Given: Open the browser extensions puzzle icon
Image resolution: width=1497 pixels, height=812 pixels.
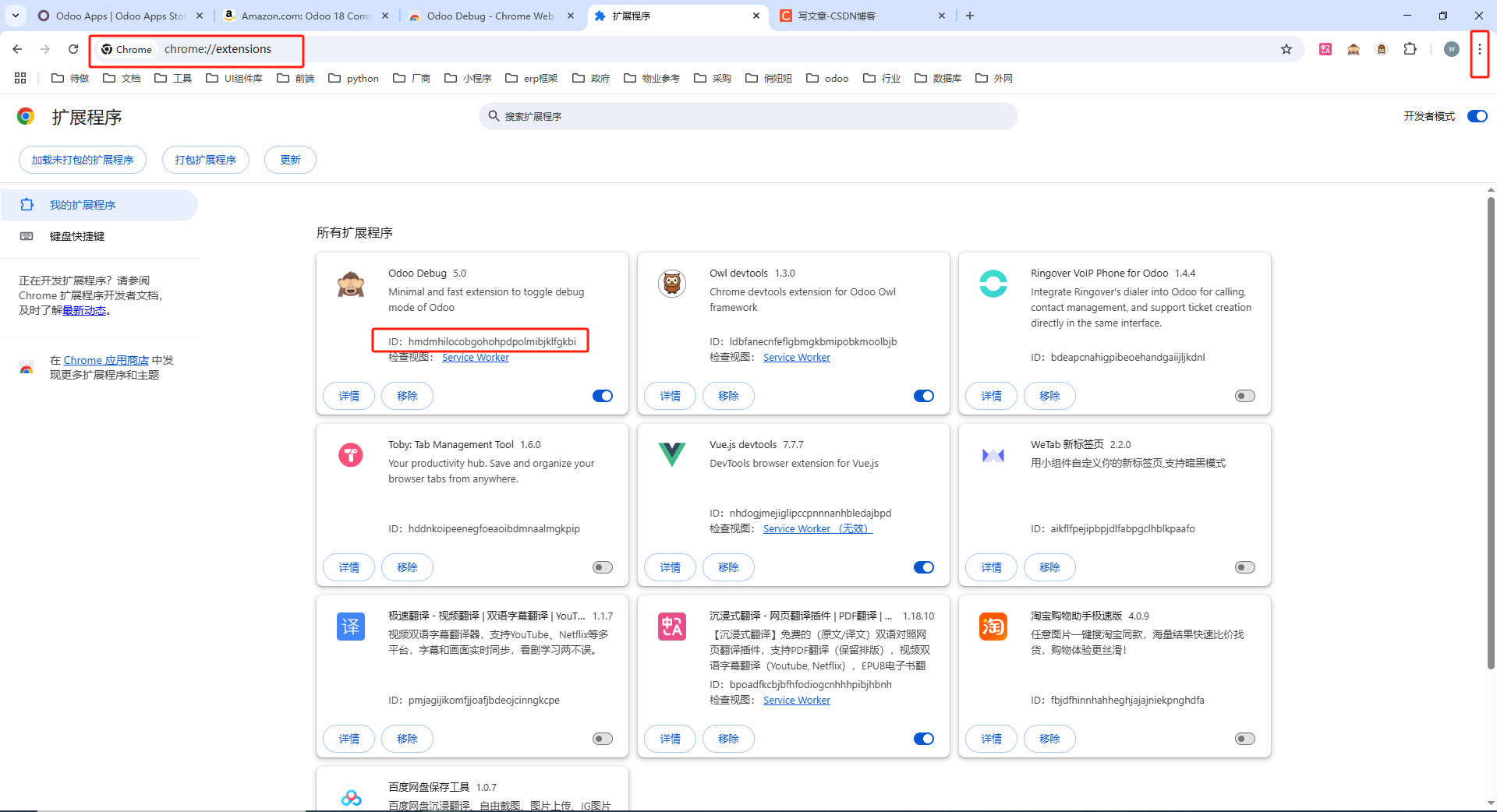Looking at the screenshot, I should [1410, 48].
